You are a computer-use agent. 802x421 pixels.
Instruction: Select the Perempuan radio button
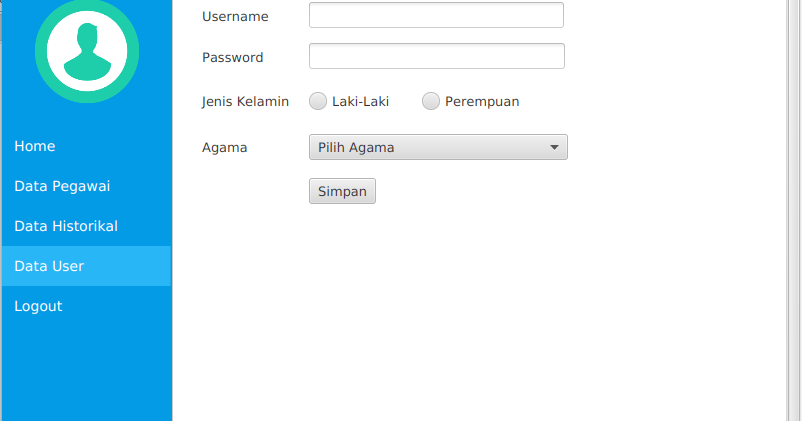click(431, 101)
